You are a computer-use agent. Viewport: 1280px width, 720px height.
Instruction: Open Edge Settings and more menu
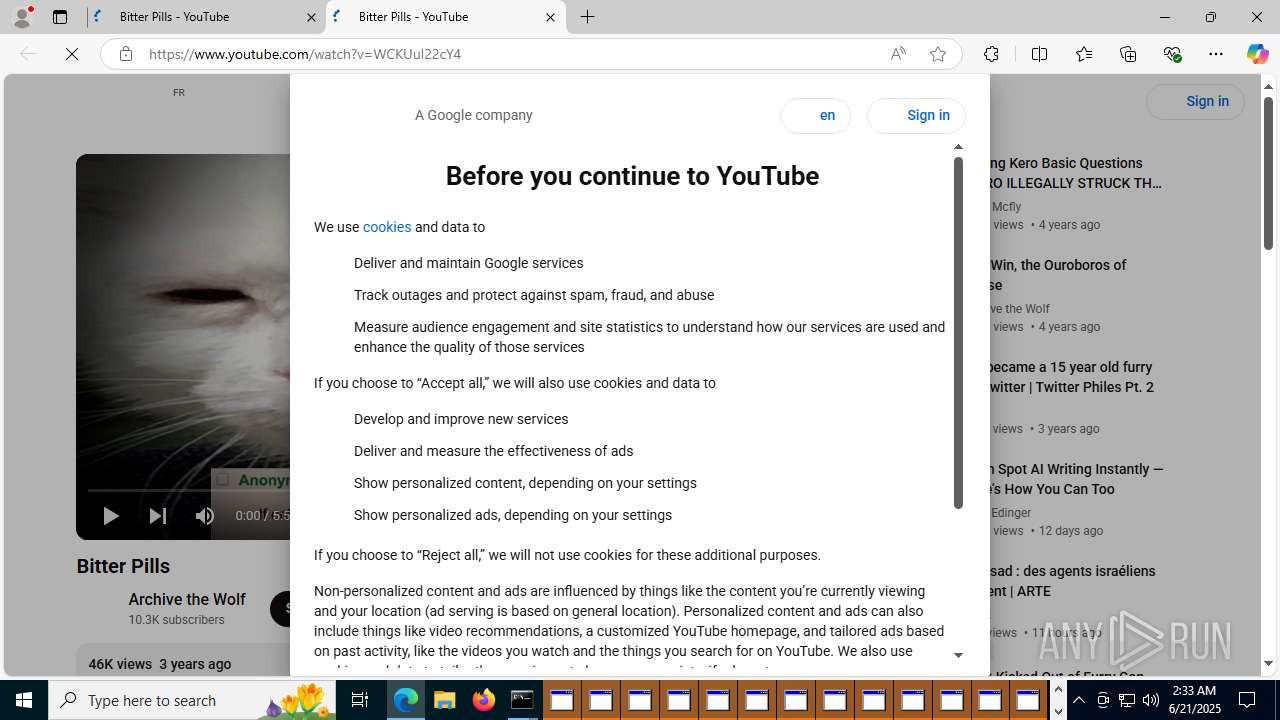click(x=1216, y=54)
